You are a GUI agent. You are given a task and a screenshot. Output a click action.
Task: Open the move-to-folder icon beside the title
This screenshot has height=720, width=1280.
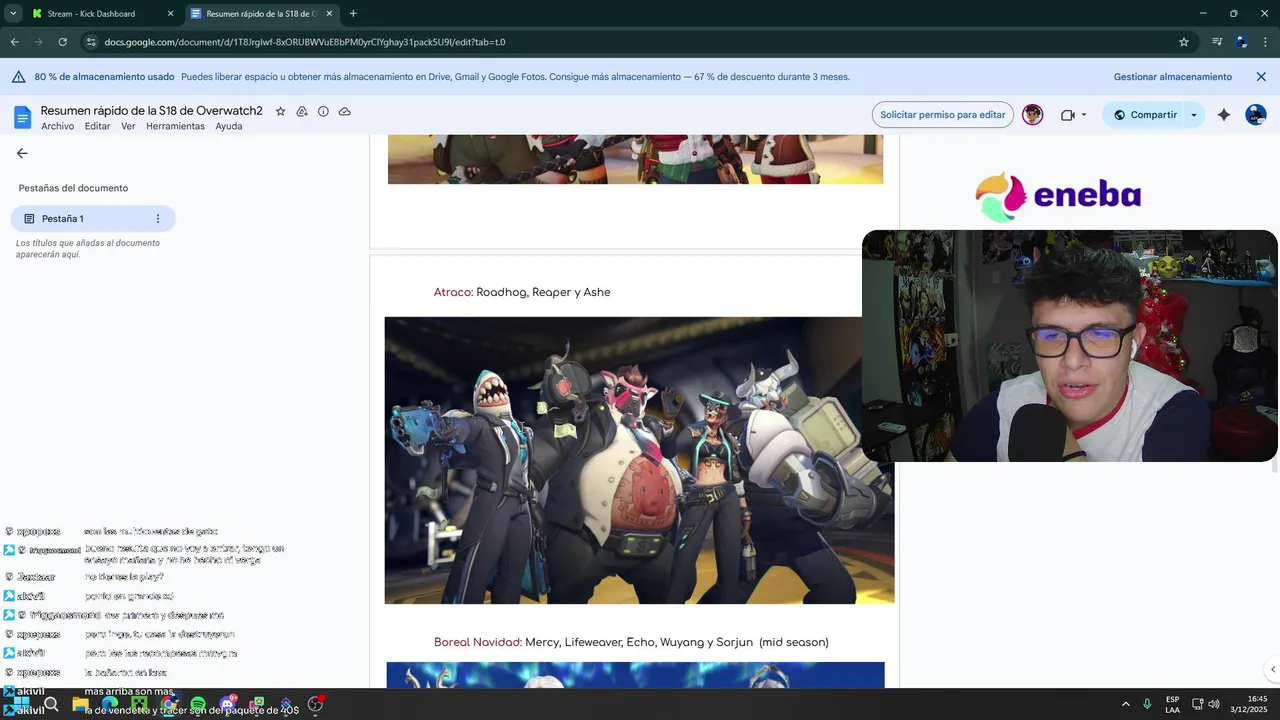point(302,111)
